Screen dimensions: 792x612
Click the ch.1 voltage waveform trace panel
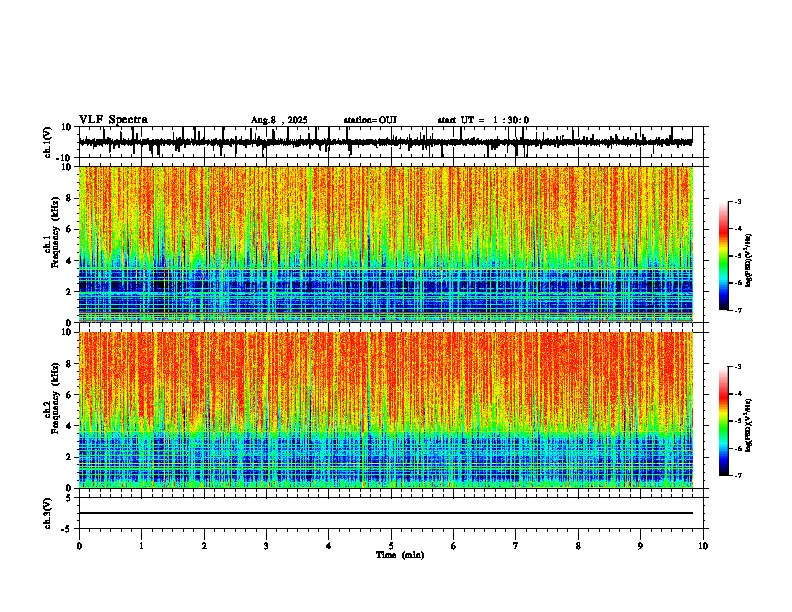391,142
